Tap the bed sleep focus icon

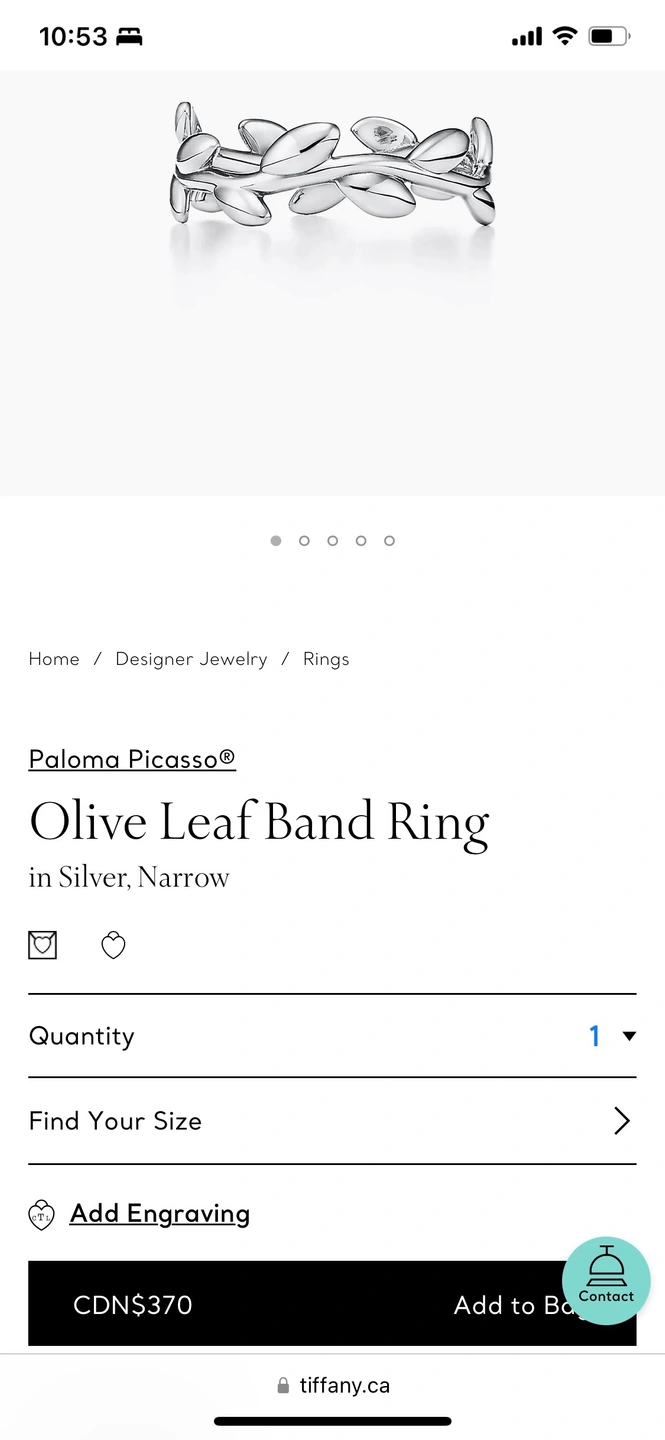pyautogui.click(x=130, y=37)
